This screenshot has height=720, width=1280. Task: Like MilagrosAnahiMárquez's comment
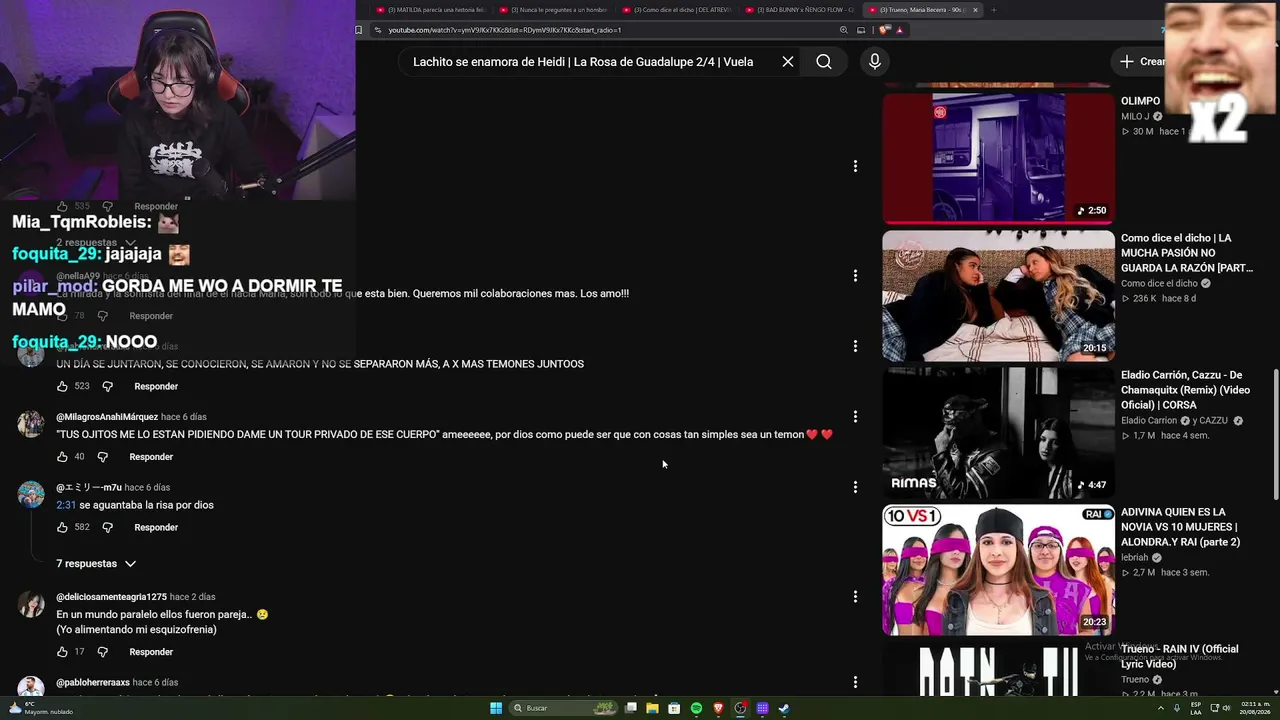pos(62,457)
